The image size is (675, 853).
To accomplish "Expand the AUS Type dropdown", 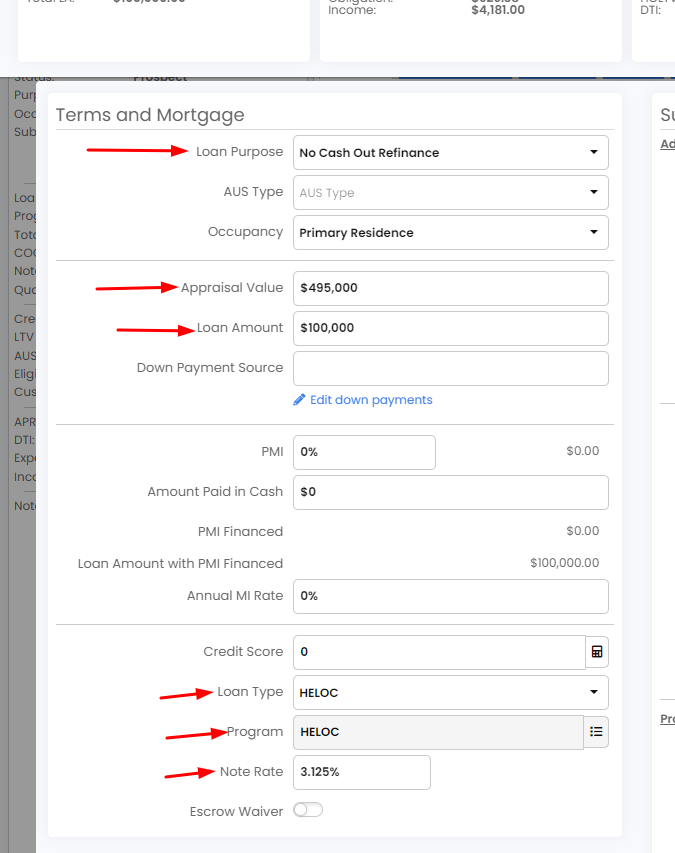I will (x=450, y=193).
